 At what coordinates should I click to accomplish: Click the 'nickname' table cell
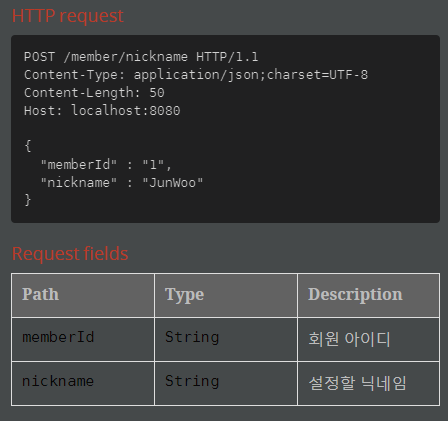point(83,384)
